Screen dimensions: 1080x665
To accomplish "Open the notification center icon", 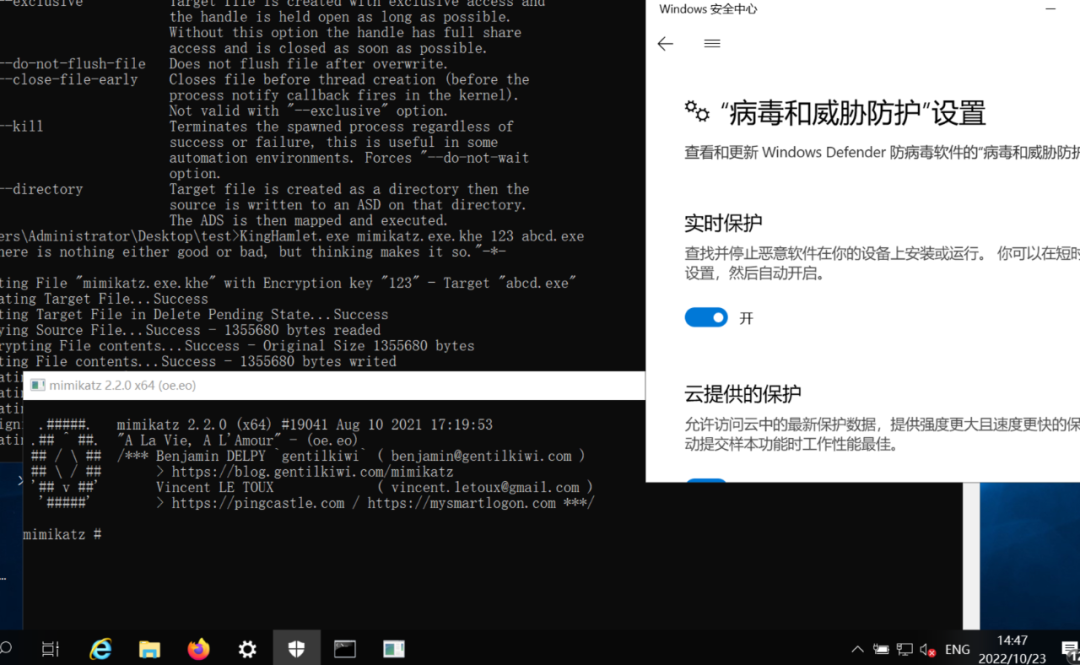I will 1070,649.
